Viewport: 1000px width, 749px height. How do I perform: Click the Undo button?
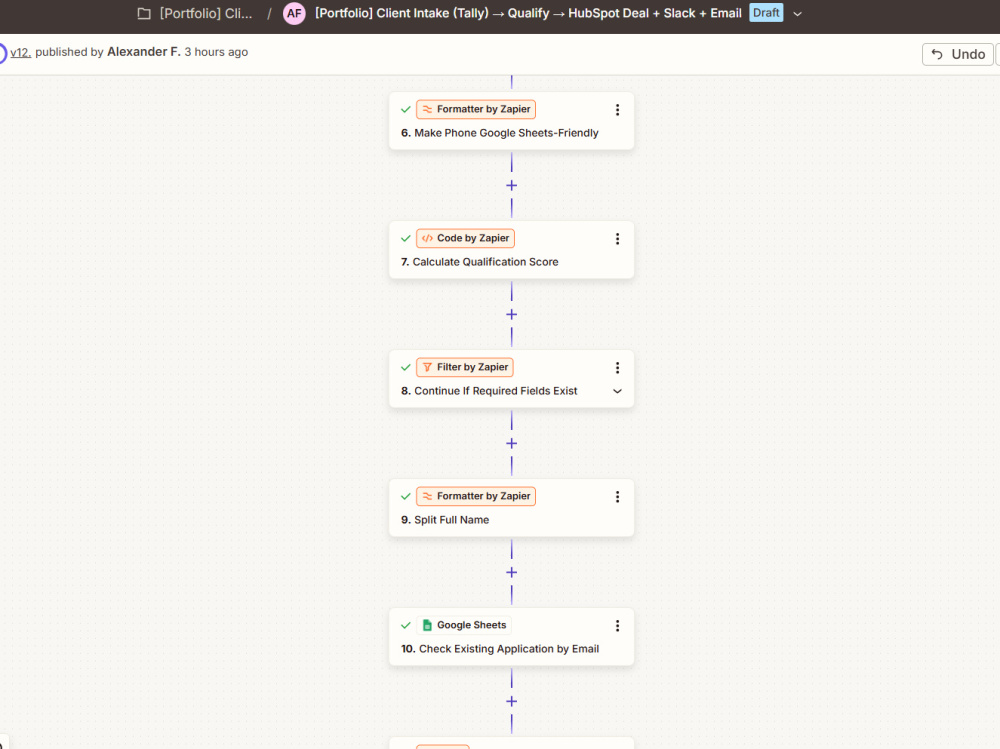click(958, 54)
